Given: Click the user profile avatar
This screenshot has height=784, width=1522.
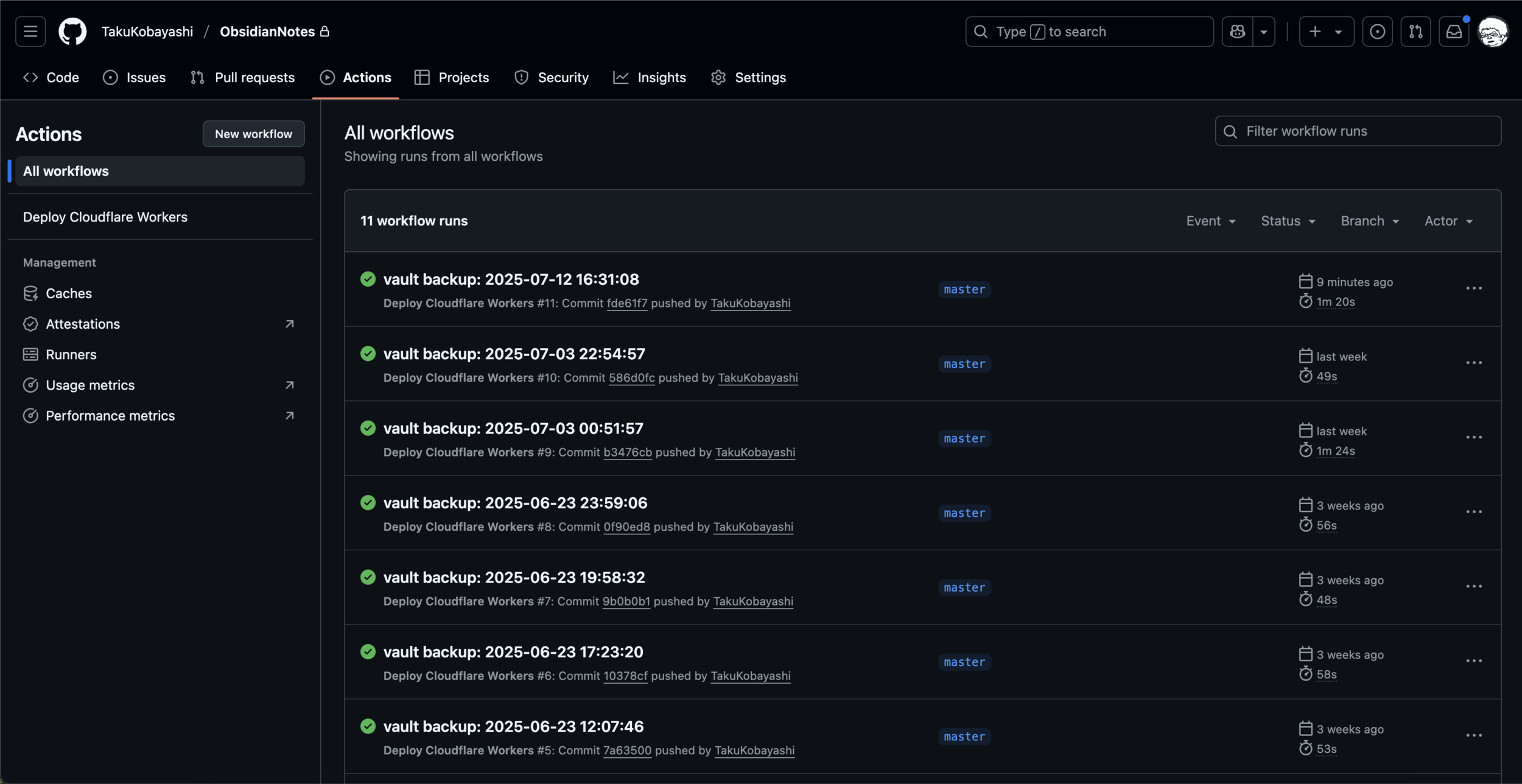Looking at the screenshot, I should [1493, 32].
